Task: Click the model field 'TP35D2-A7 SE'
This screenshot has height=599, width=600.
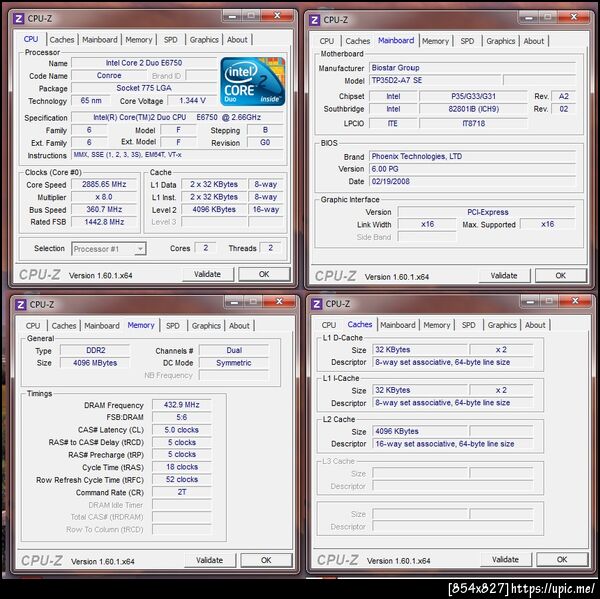Action: pyautogui.click(x=435, y=80)
